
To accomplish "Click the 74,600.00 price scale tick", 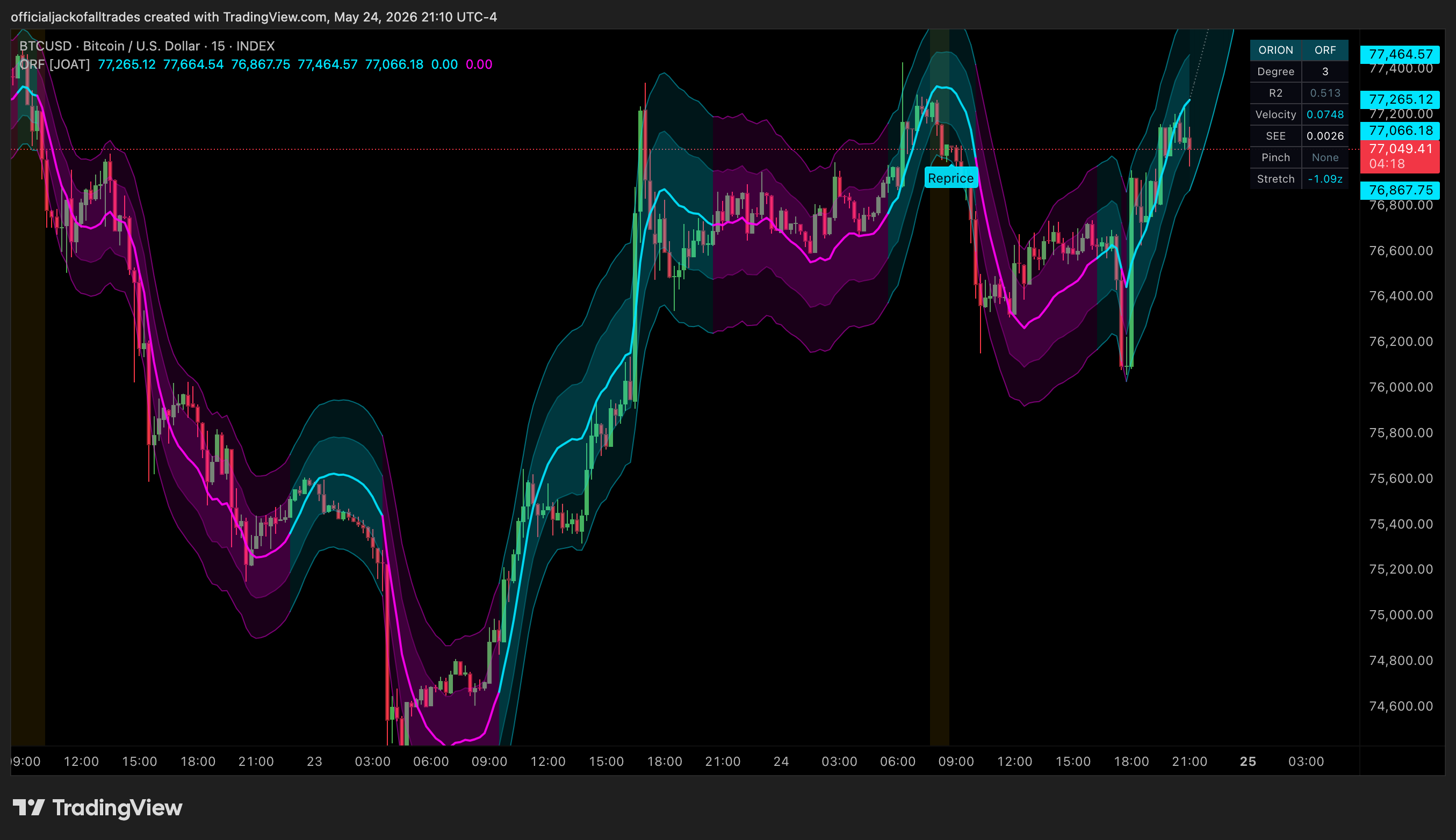I will tap(1401, 706).
